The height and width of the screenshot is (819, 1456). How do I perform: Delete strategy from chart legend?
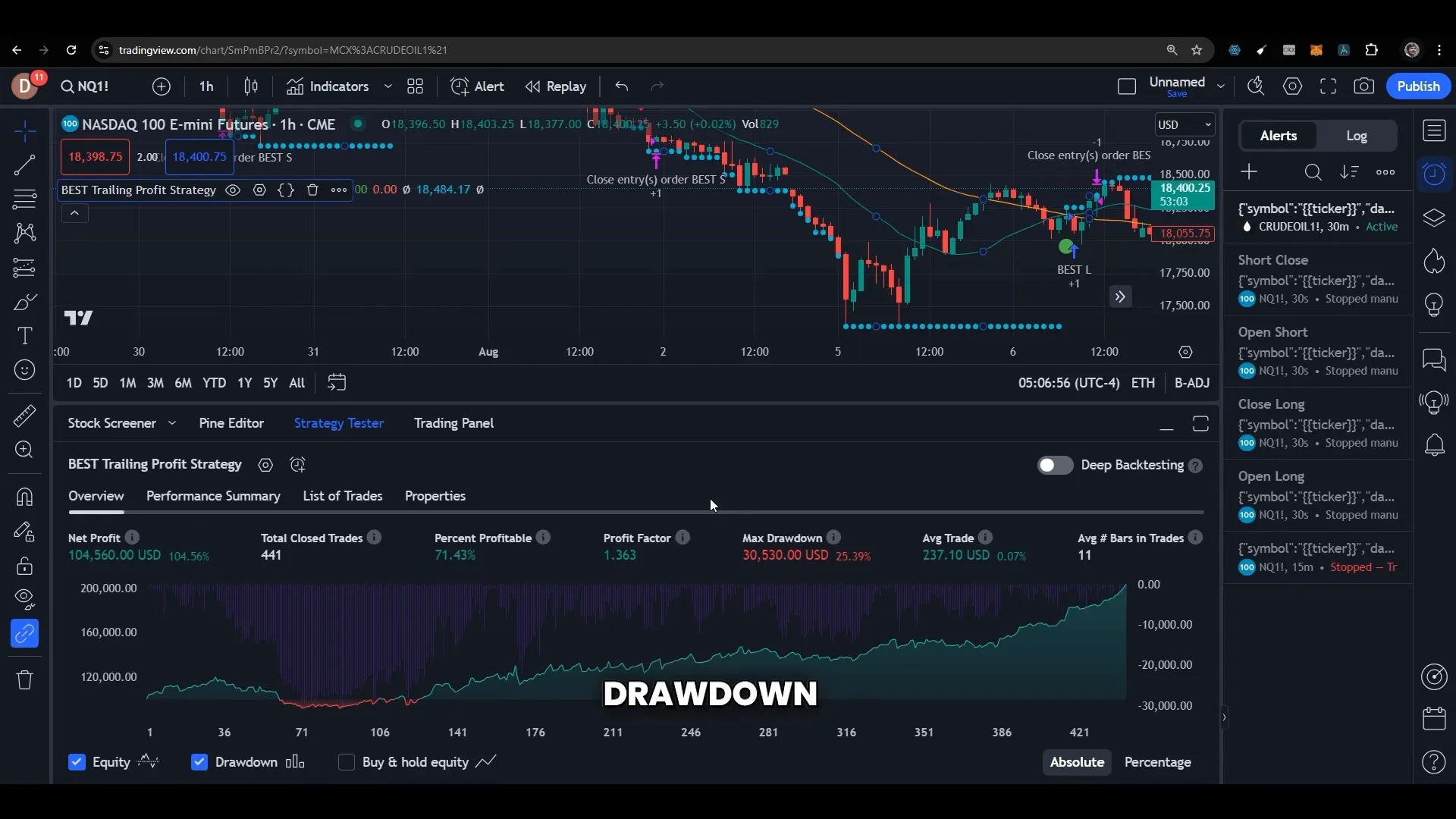pos(312,190)
